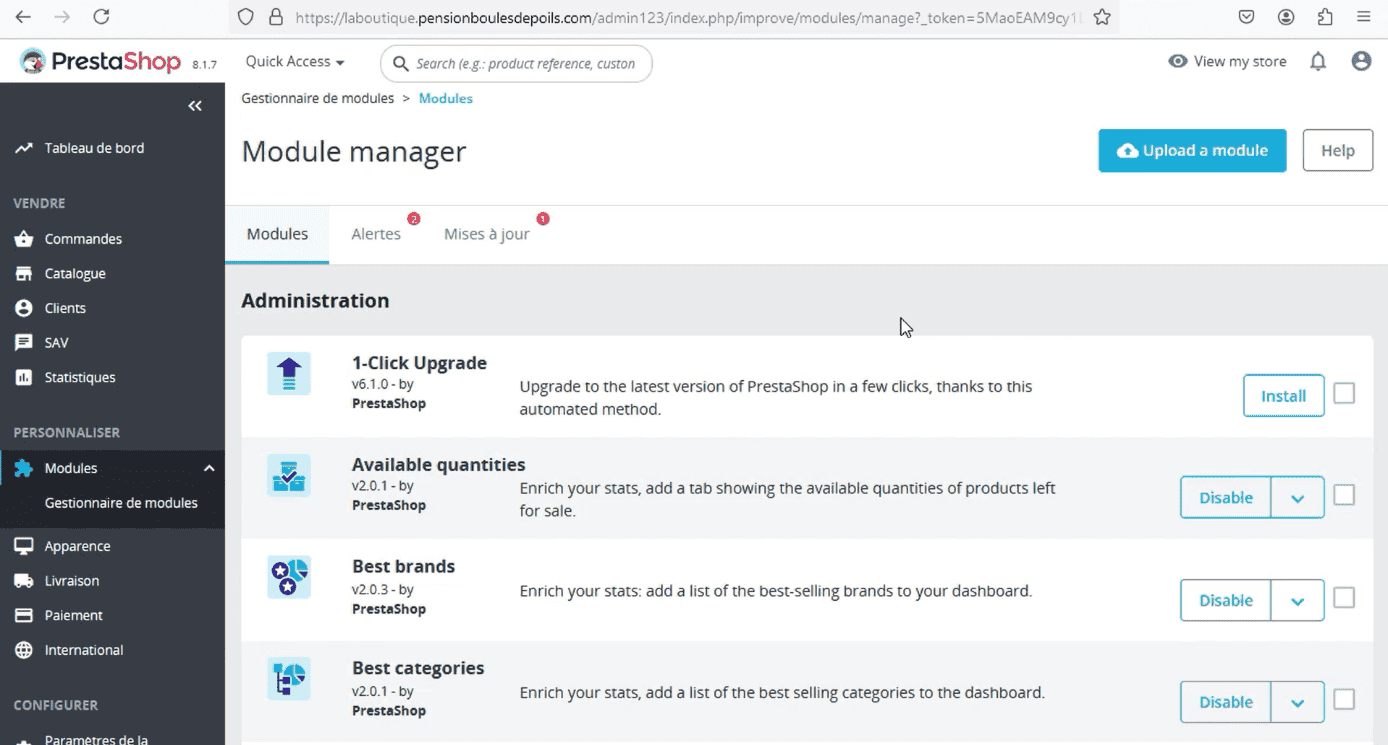Open the Help button
1388x745 pixels.
point(1337,151)
